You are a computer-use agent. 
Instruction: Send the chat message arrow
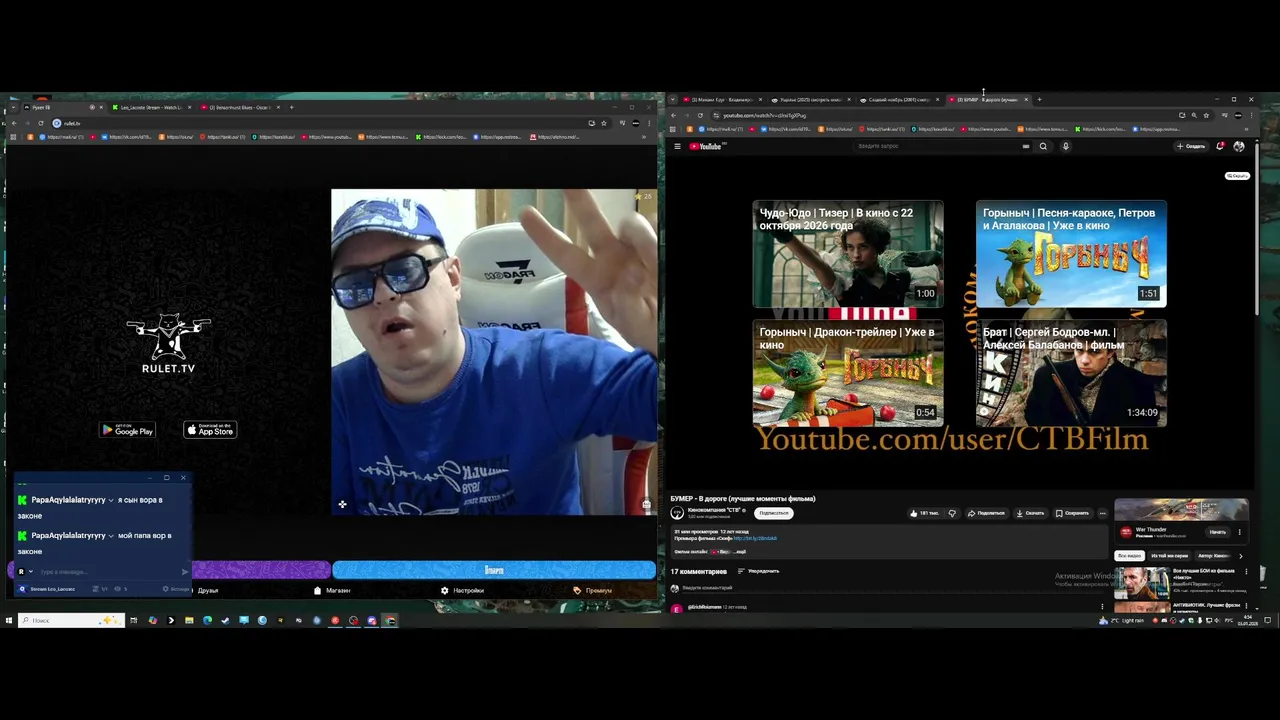click(x=185, y=572)
